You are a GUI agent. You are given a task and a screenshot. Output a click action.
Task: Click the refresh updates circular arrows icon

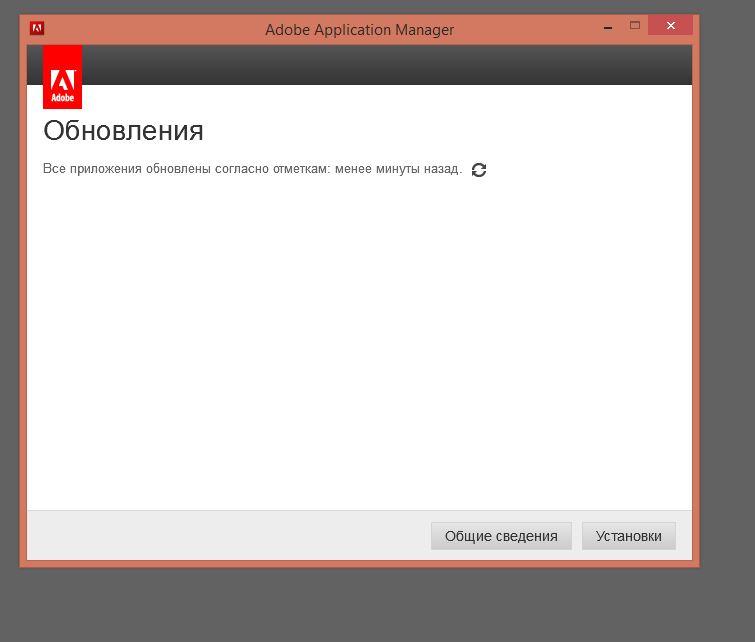tap(479, 170)
